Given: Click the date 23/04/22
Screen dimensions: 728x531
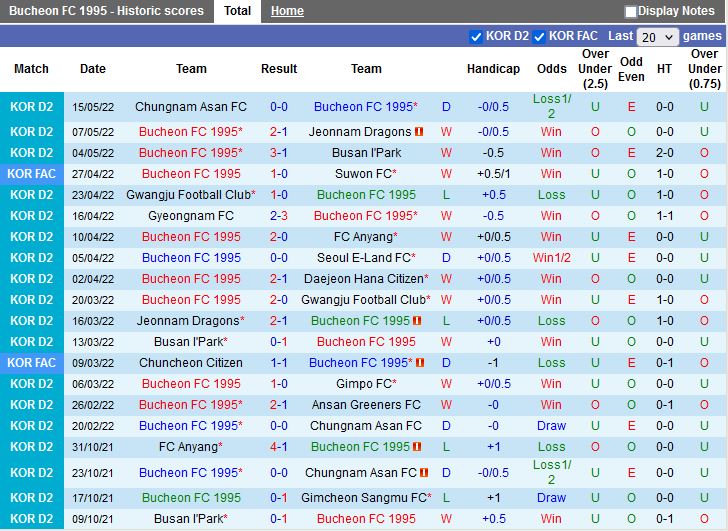Looking at the screenshot, I should (x=93, y=195).
